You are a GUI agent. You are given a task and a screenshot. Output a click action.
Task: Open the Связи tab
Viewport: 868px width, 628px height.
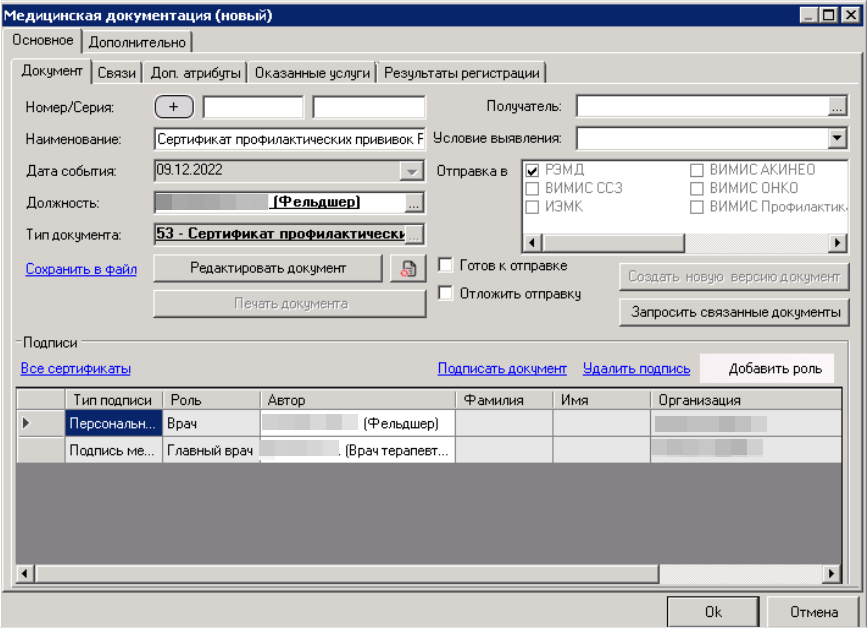(x=116, y=73)
